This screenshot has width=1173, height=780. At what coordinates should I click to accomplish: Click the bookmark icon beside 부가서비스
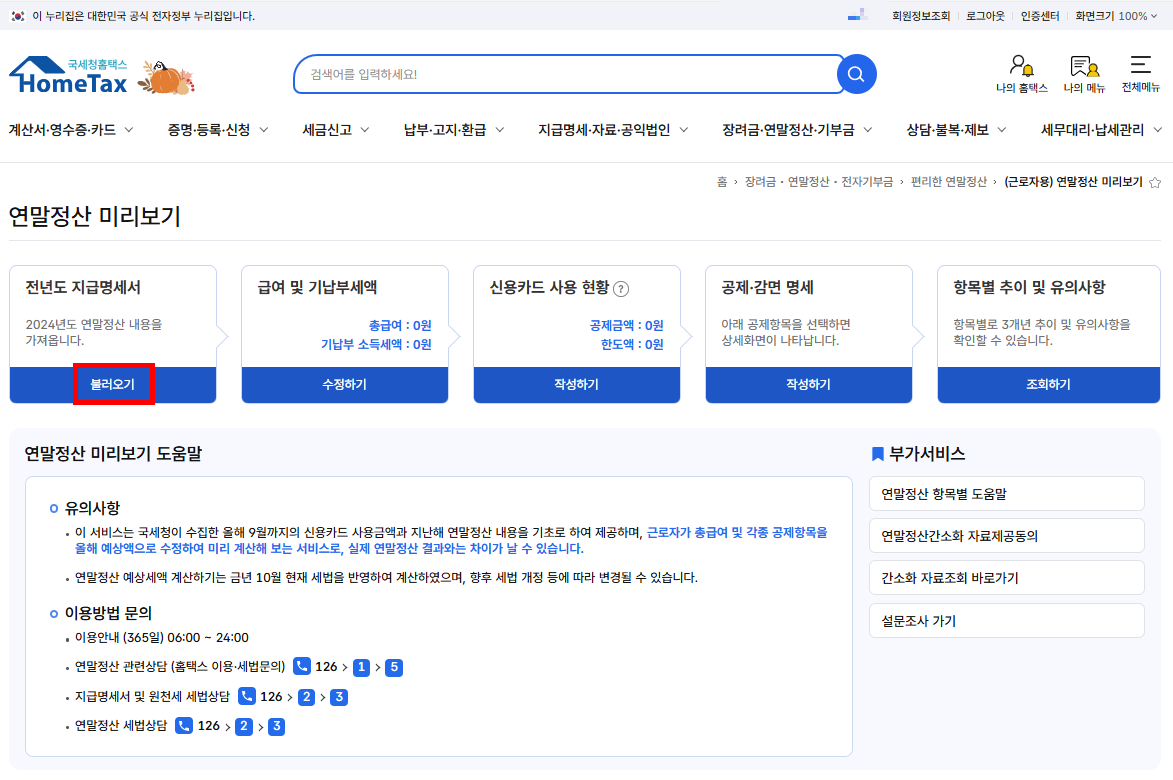[x=877, y=455]
